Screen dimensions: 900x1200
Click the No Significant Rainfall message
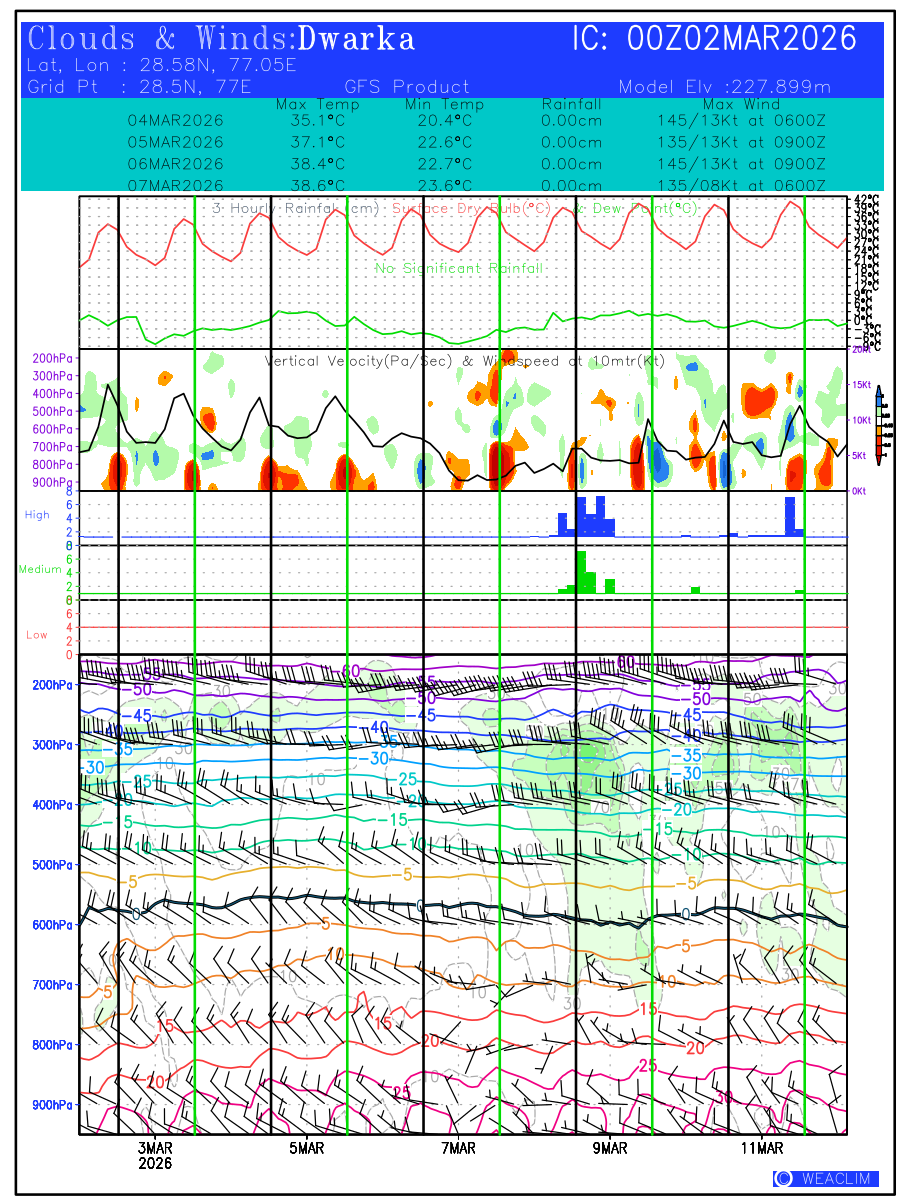click(459, 268)
